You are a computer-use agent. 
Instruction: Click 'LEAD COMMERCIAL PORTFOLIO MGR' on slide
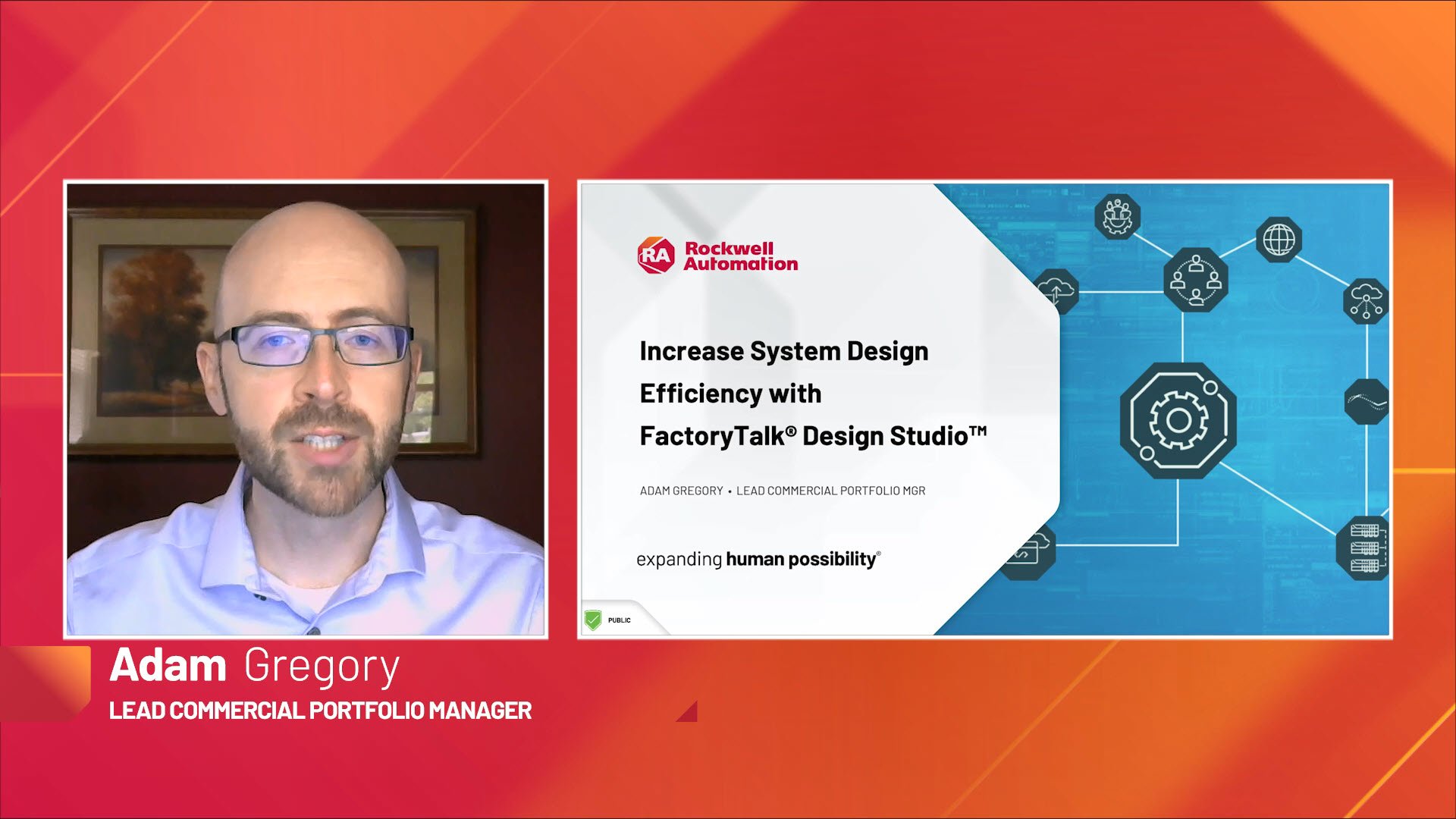point(831,491)
